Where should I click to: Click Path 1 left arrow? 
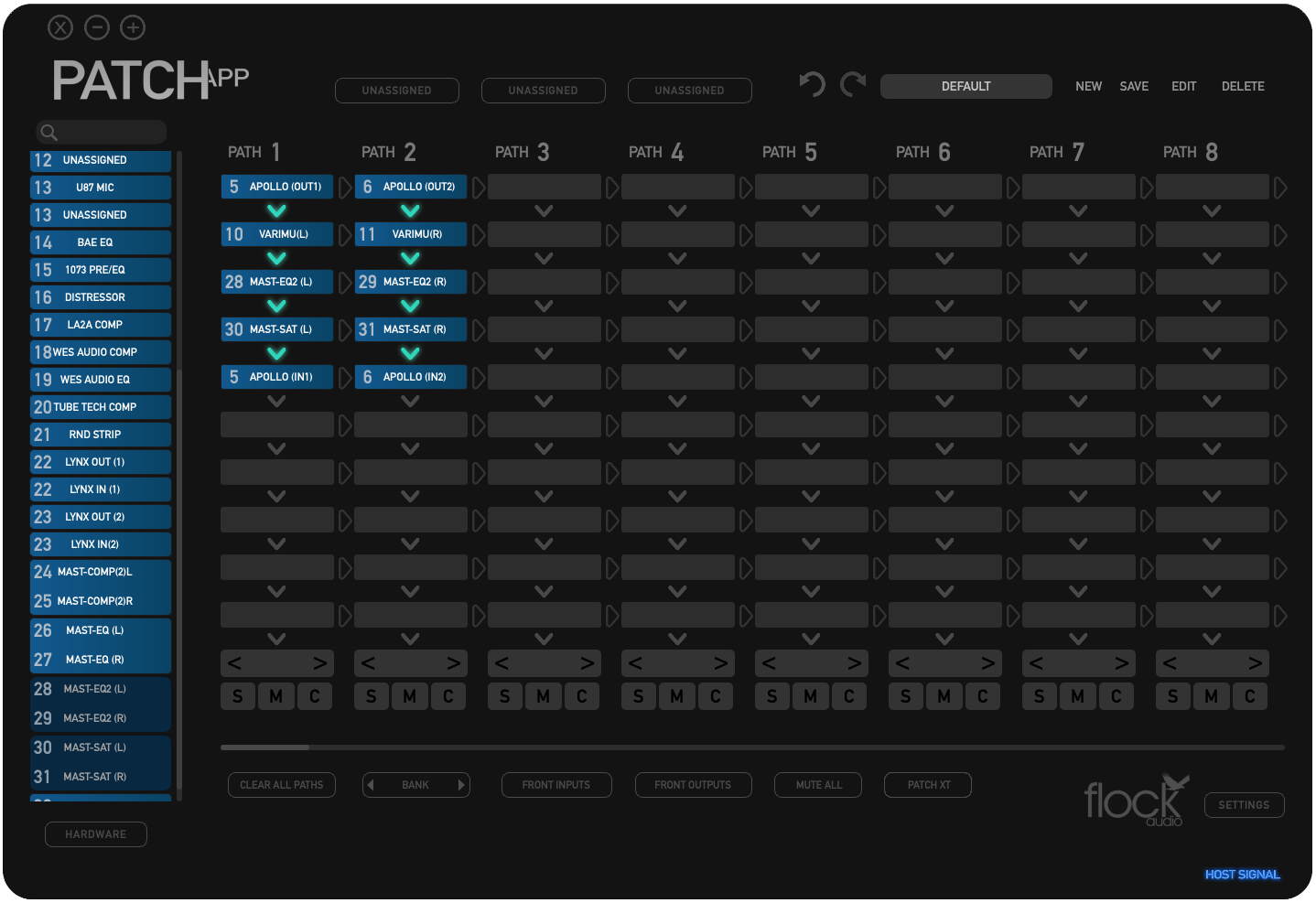pos(235,663)
